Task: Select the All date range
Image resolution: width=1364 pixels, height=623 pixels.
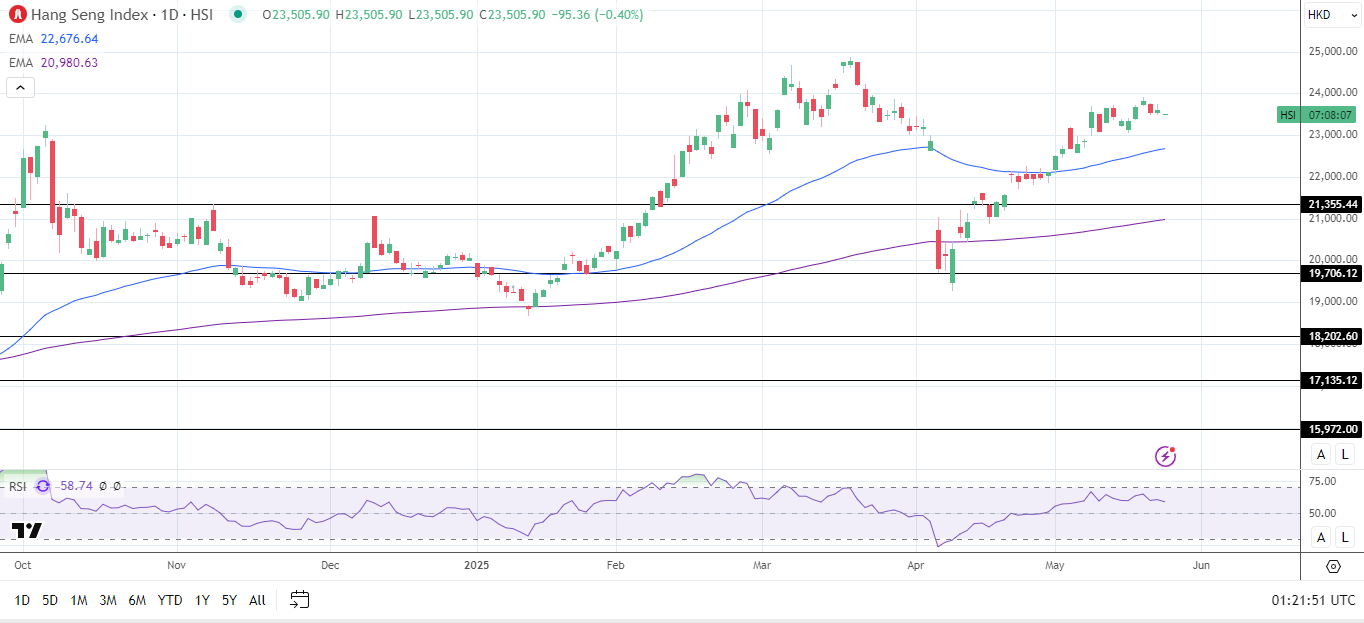Action: (257, 600)
